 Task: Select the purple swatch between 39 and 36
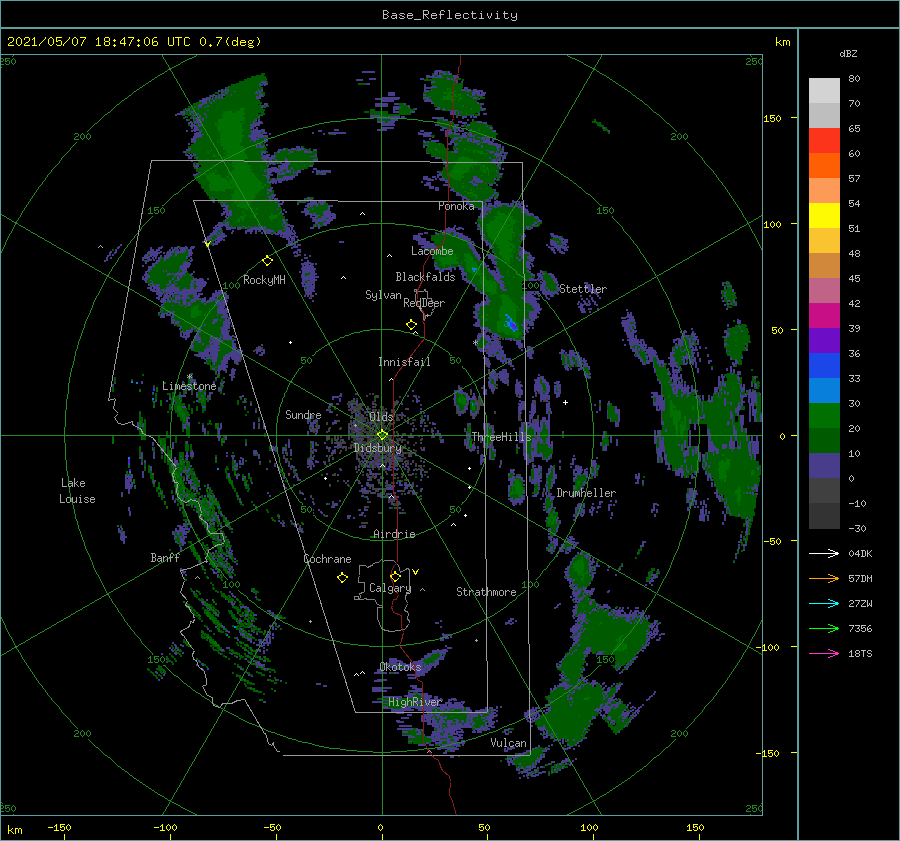[x=824, y=341]
